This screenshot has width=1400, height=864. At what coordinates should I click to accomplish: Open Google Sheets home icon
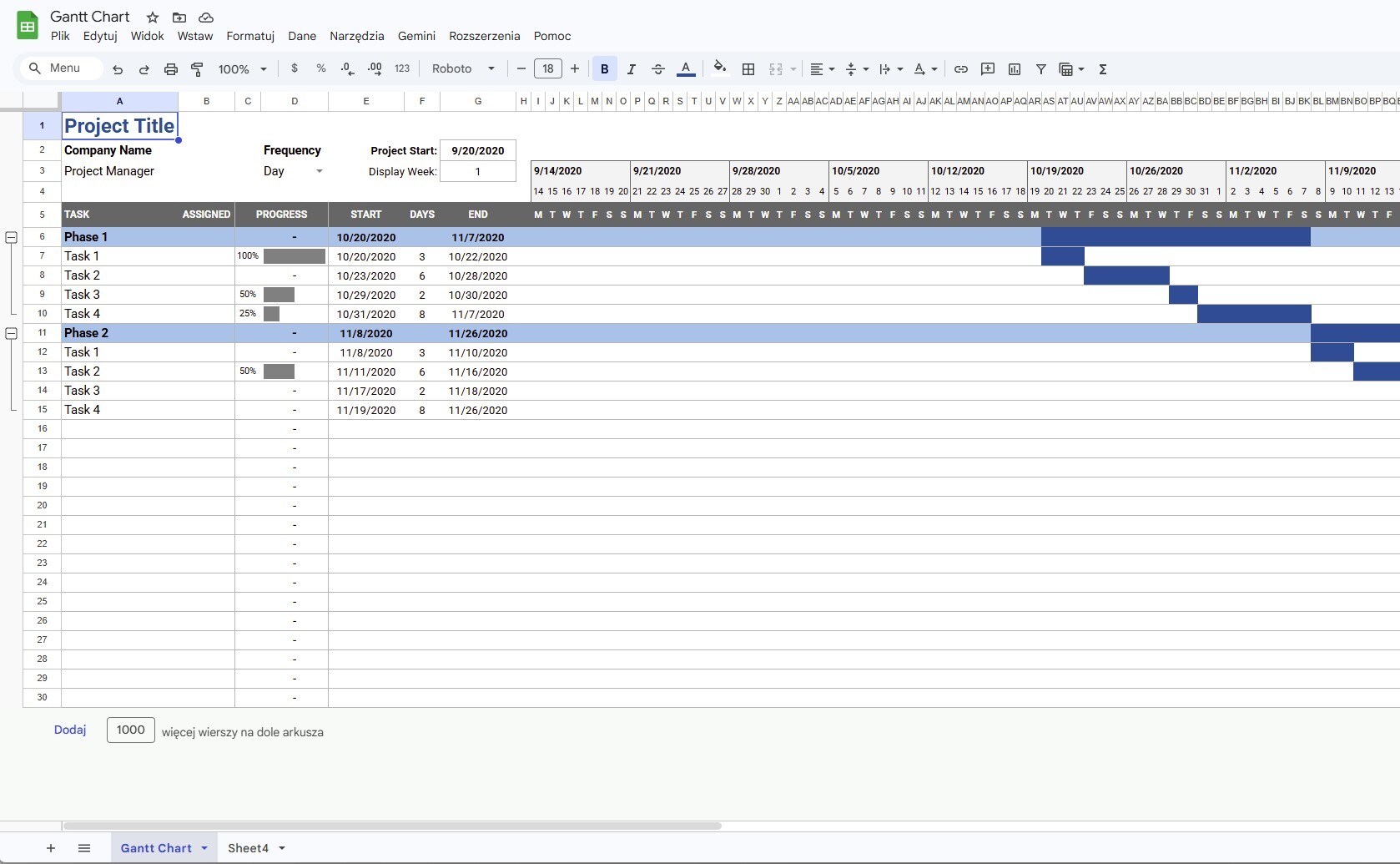28,26
